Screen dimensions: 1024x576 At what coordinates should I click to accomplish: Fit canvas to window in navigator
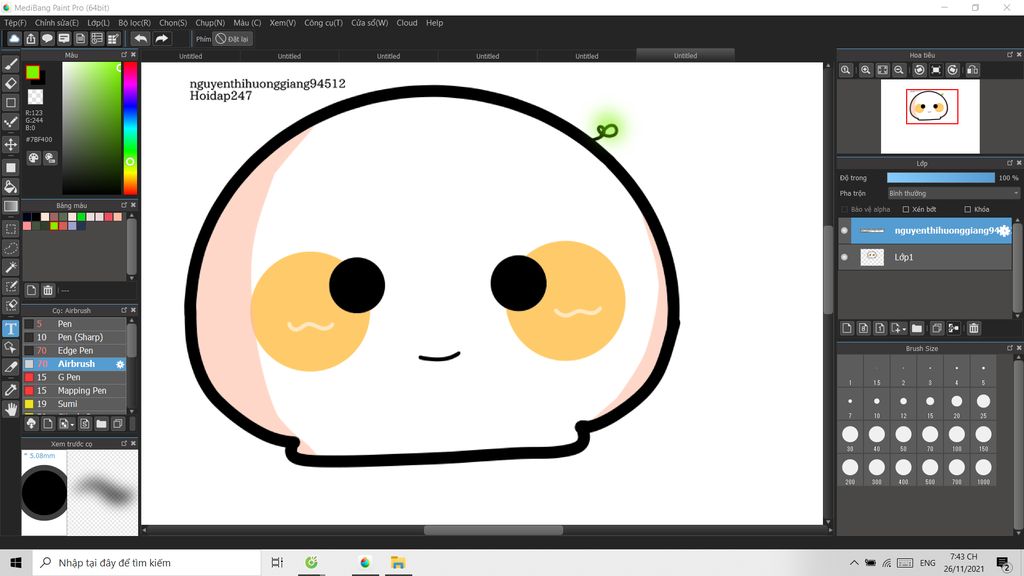[x=882, y=70]
